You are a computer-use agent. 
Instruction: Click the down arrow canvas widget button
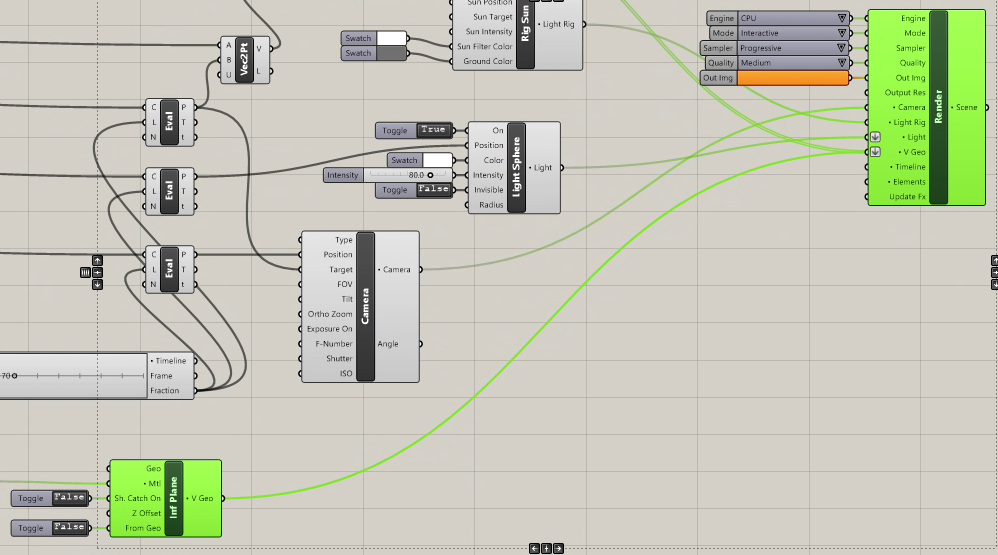97,285
